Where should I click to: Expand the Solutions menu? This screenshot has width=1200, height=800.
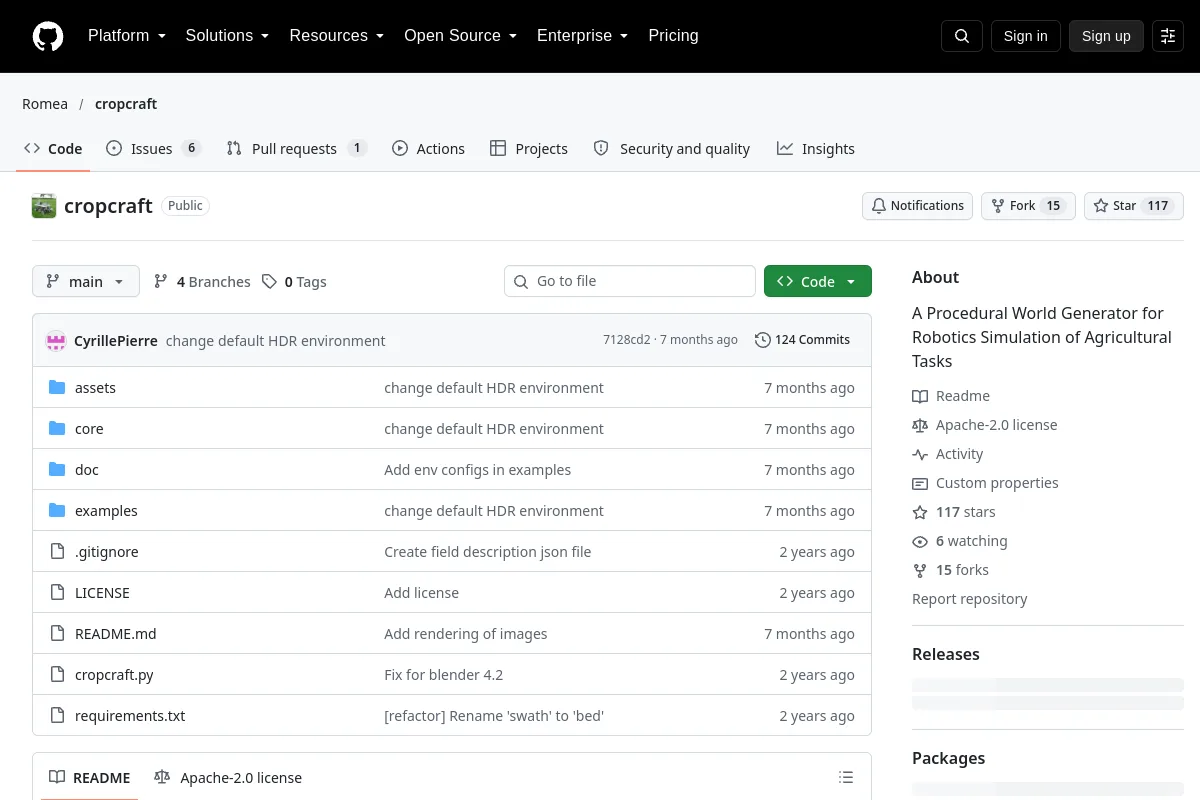point(227,36)
